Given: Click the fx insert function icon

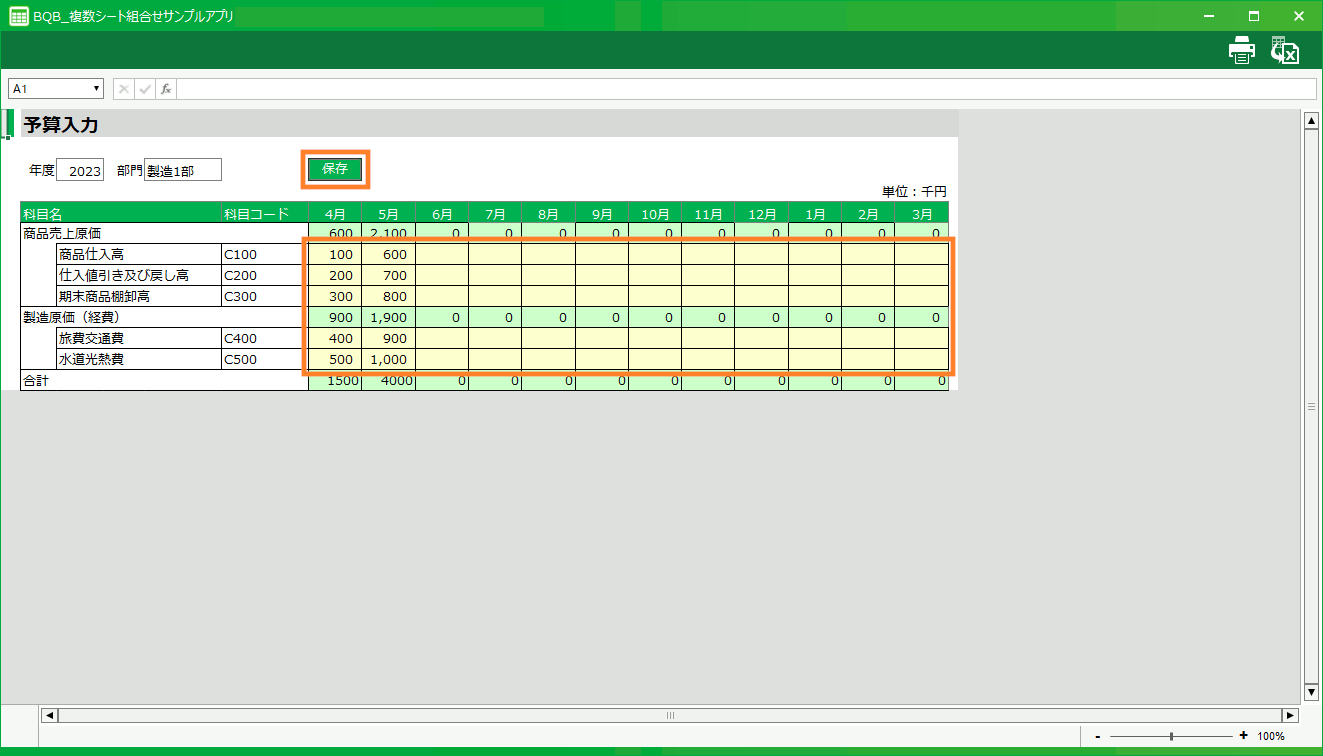Looking at the screenshot, I should pyautogui.click(x=166, y=89).
